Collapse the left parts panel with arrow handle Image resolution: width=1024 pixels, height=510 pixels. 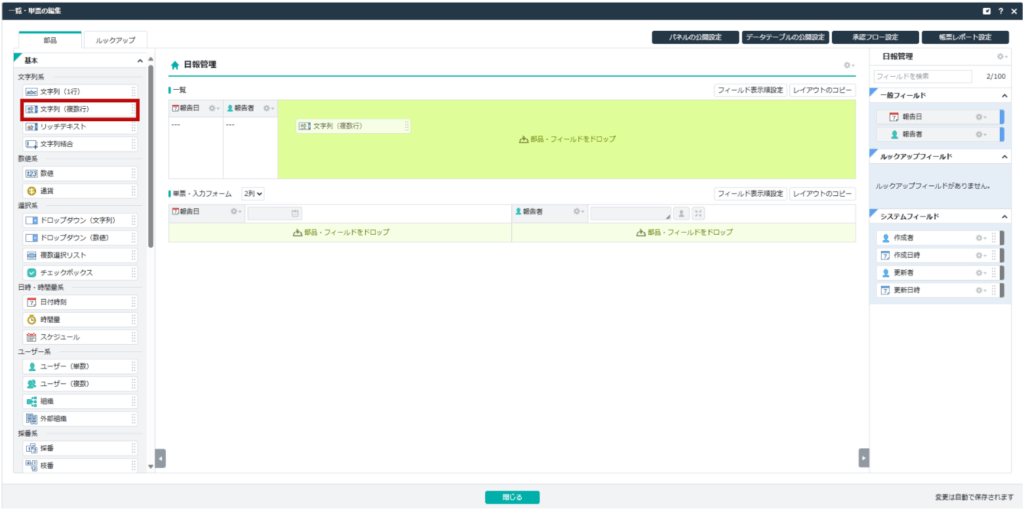tap(161, 457)
